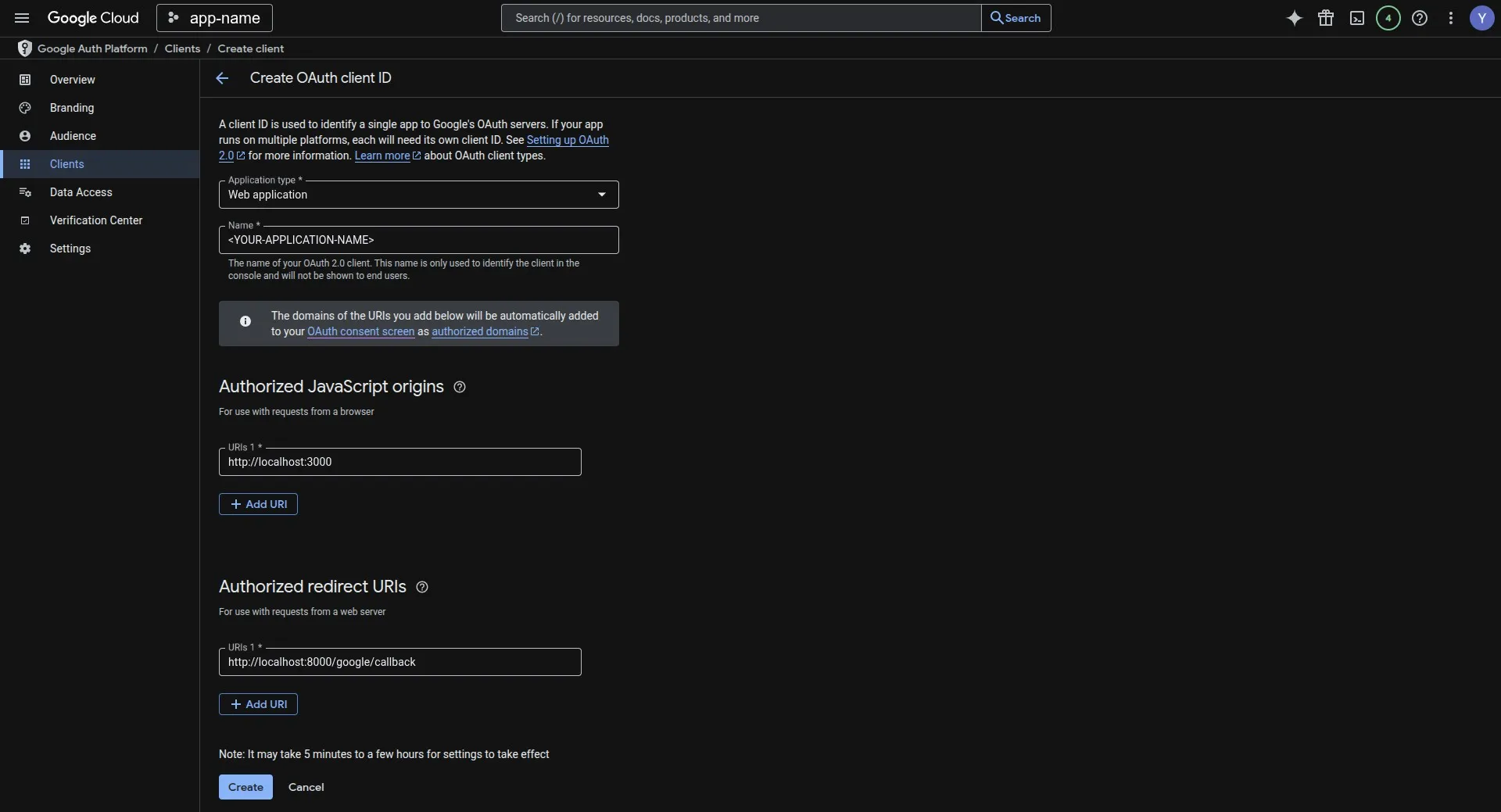Viewport: 1501px width, 812px height.
Task: Click the Create client breadcrumb text
Action: 251,48
